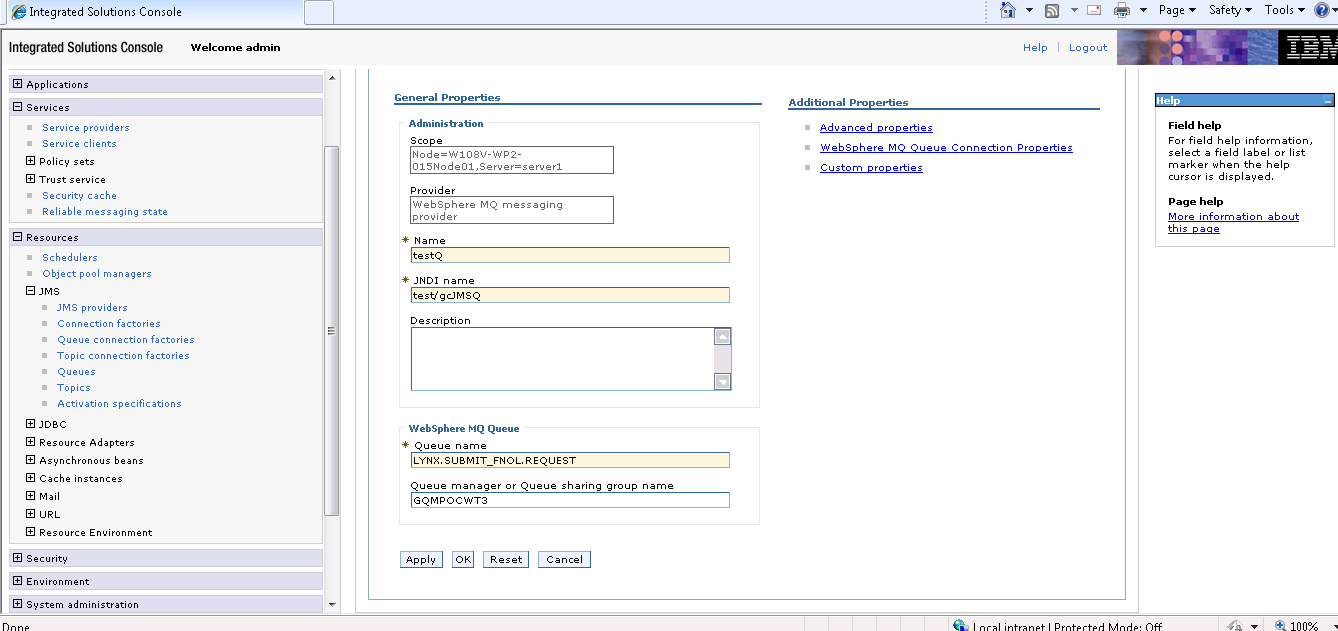Click the zoom magnifier icon in status bar

(x=1280, y=626)
